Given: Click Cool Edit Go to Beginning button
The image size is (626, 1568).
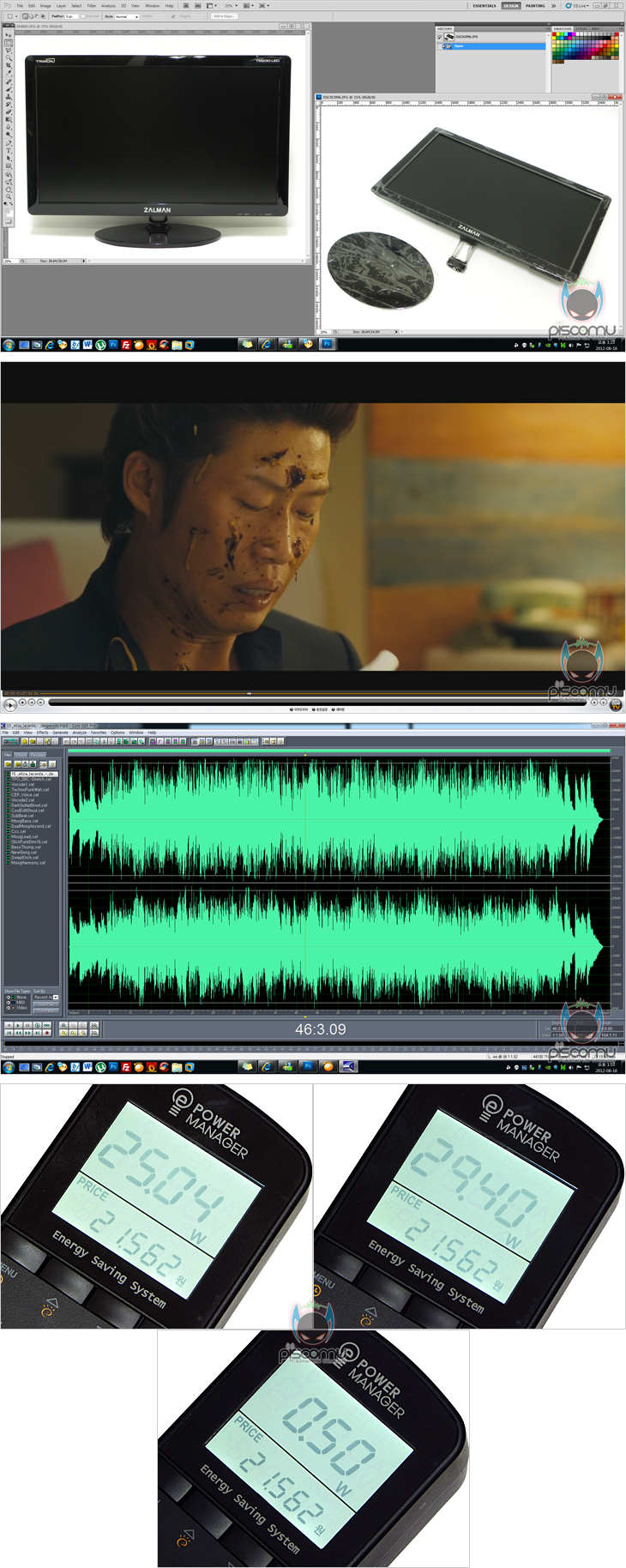Looking at the screenshot, I should click(x=9, y=1033).
